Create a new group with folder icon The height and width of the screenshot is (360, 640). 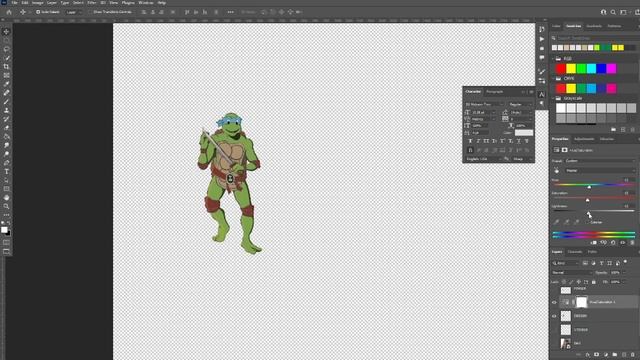coord(615,355)
